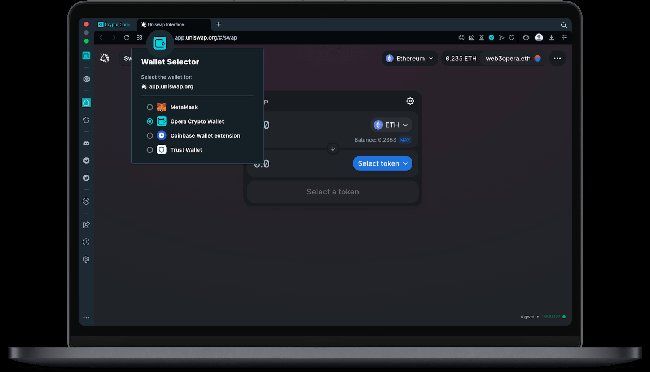Image resolution: width=650 pixels, height=372 pixels.
Task: Click the swap direction arrow between fields
Action: point(332,149)
